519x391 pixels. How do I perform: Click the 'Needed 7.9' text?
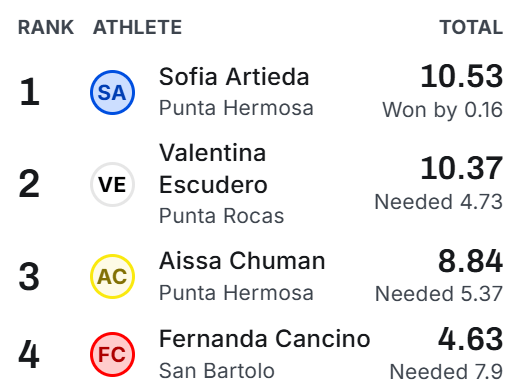pos(446,372)
